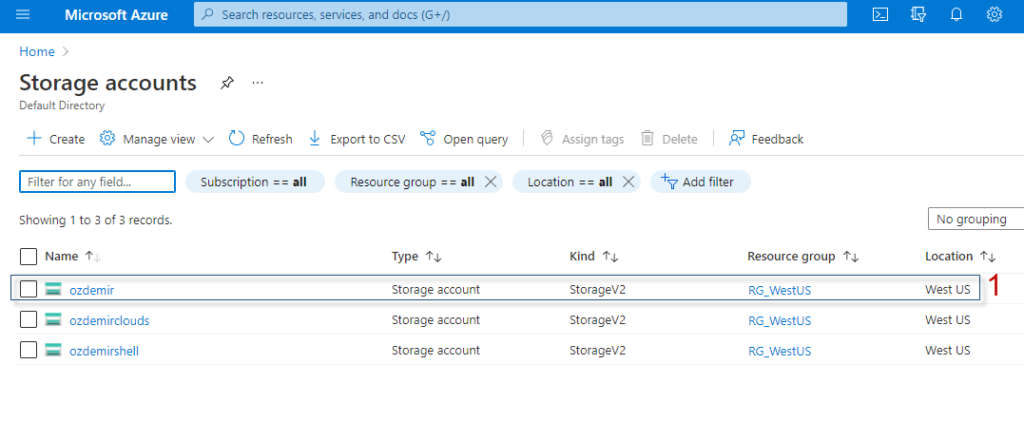Pin the Storage accounts page
1024x441 pixels.
227,83
